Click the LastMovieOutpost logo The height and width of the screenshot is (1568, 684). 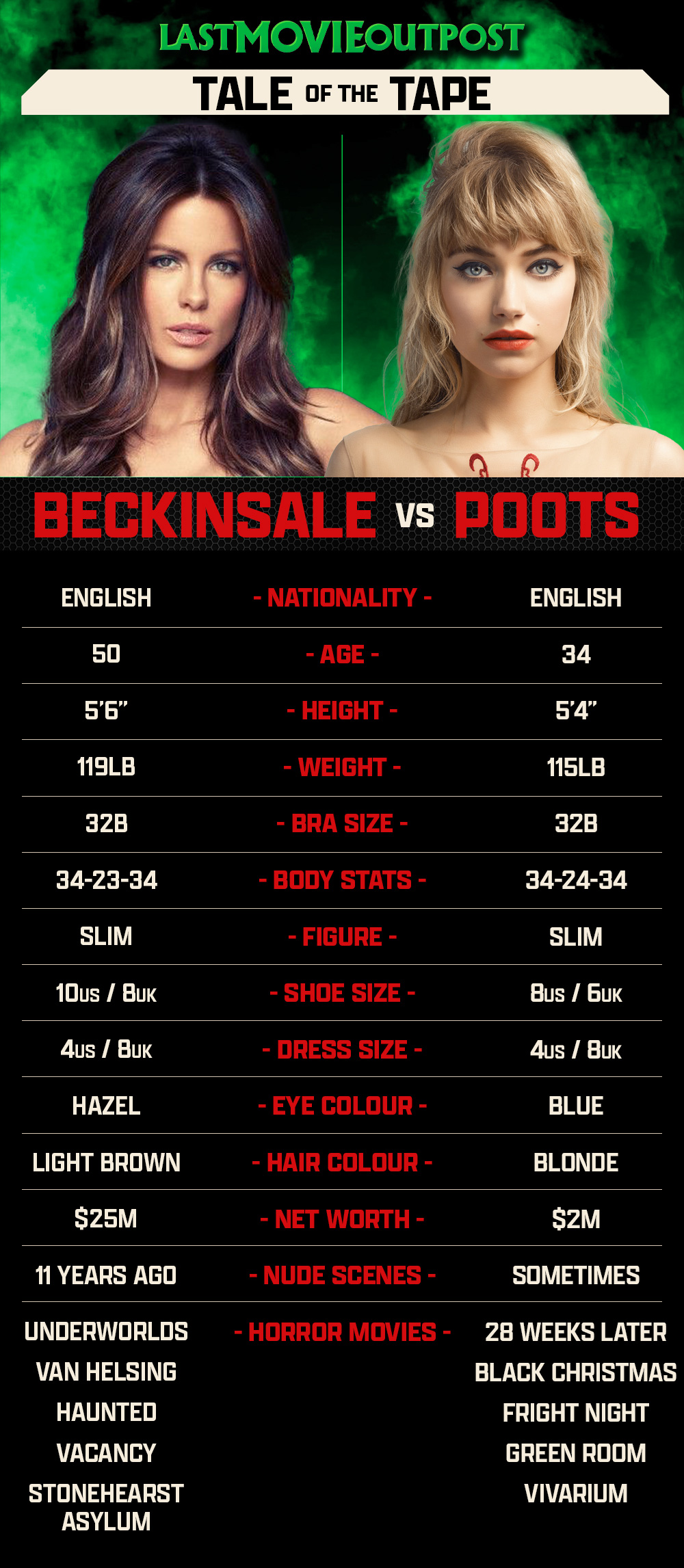[342, 38]
